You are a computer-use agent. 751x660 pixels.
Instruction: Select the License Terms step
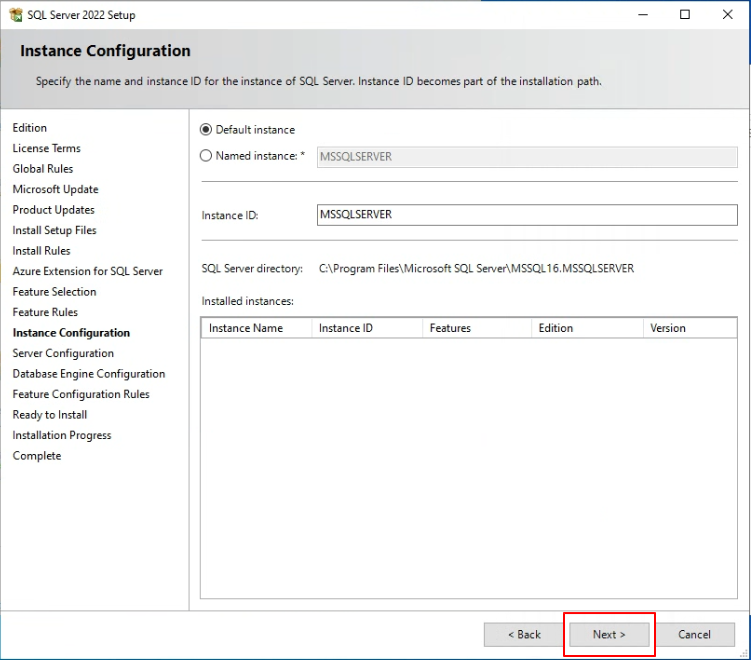pyautogui.click(x=46, y=148)
